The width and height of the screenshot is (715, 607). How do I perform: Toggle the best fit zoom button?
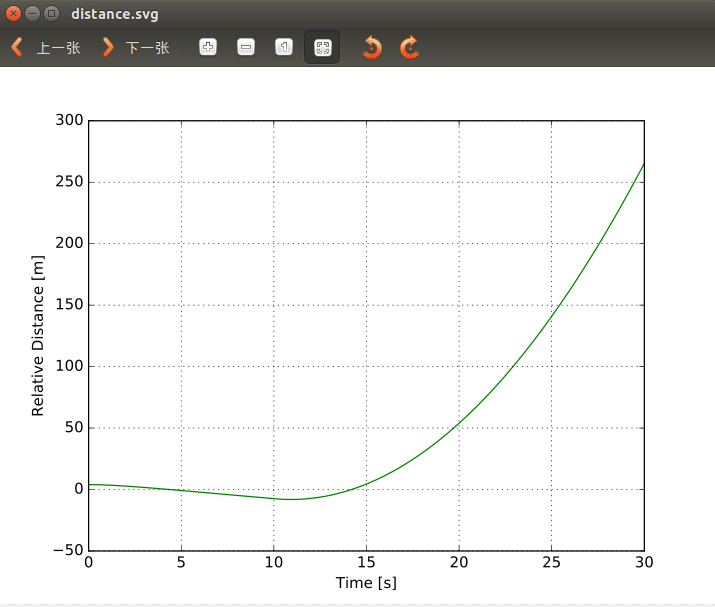[x=322, y=48]
